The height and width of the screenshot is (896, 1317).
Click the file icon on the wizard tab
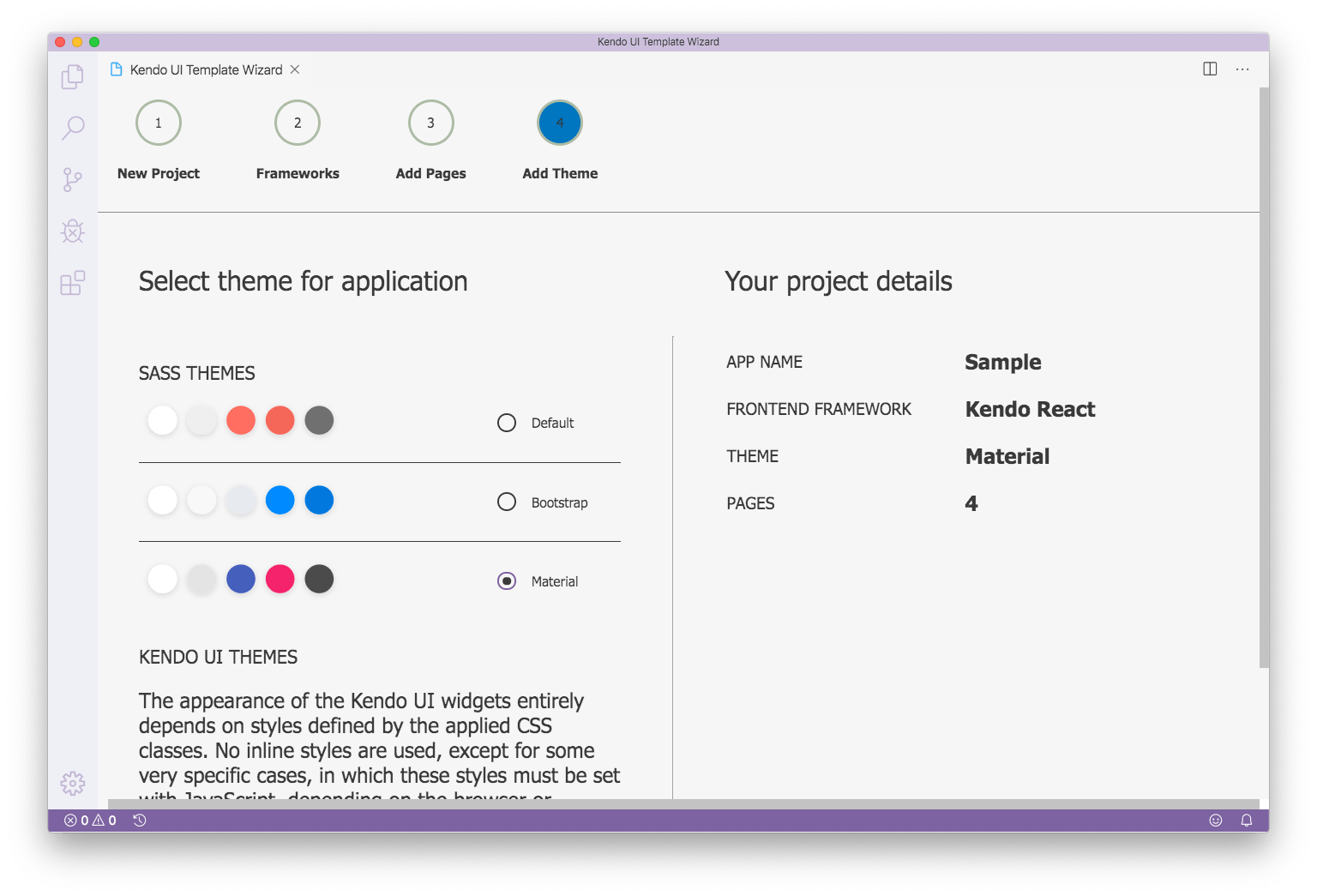click(x=117, y=69)
